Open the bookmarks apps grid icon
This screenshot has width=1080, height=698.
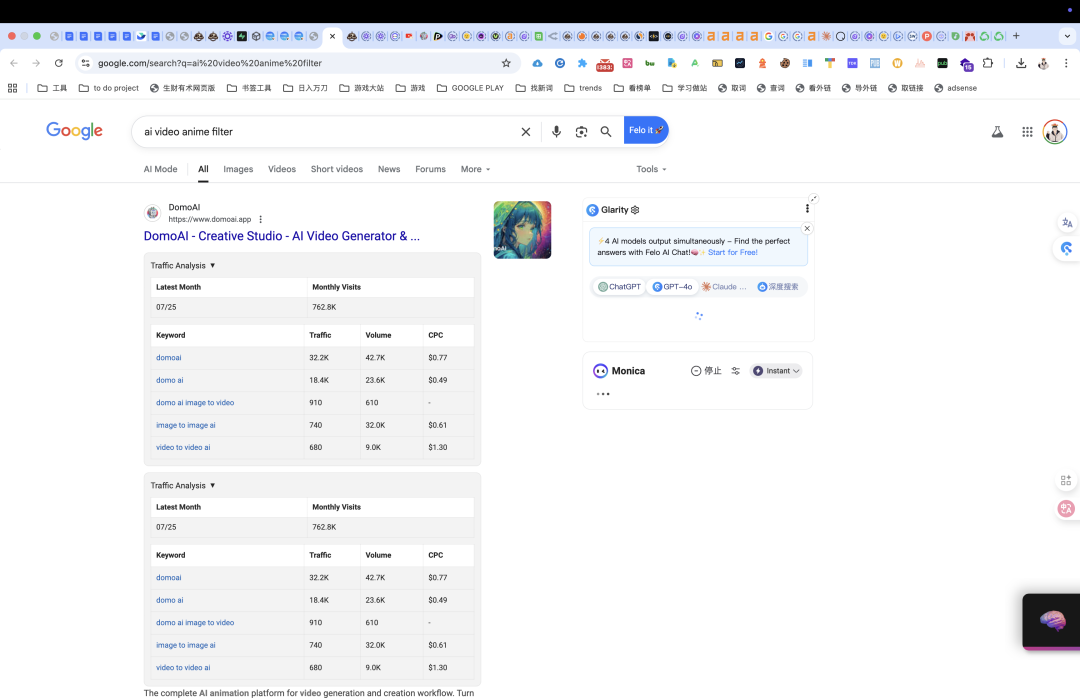(12, 88)
